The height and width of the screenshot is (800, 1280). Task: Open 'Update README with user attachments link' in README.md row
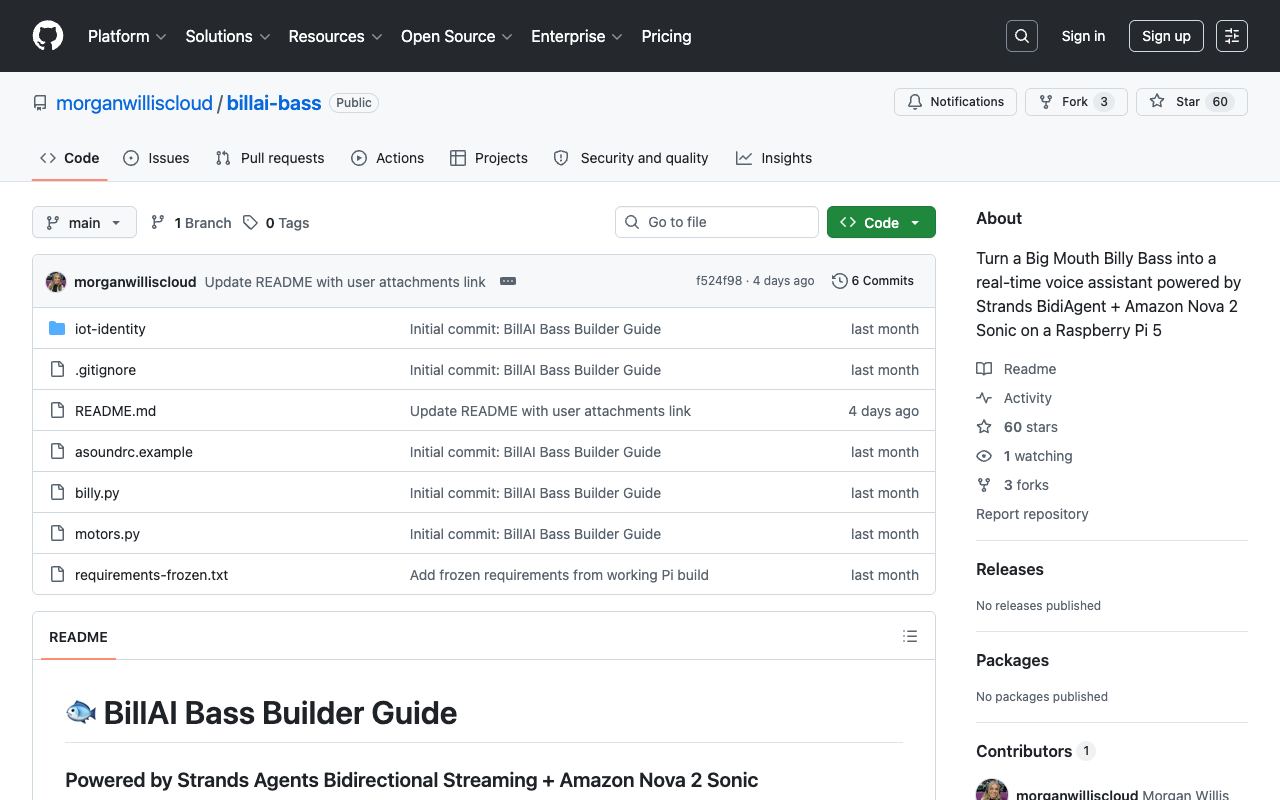550,411
